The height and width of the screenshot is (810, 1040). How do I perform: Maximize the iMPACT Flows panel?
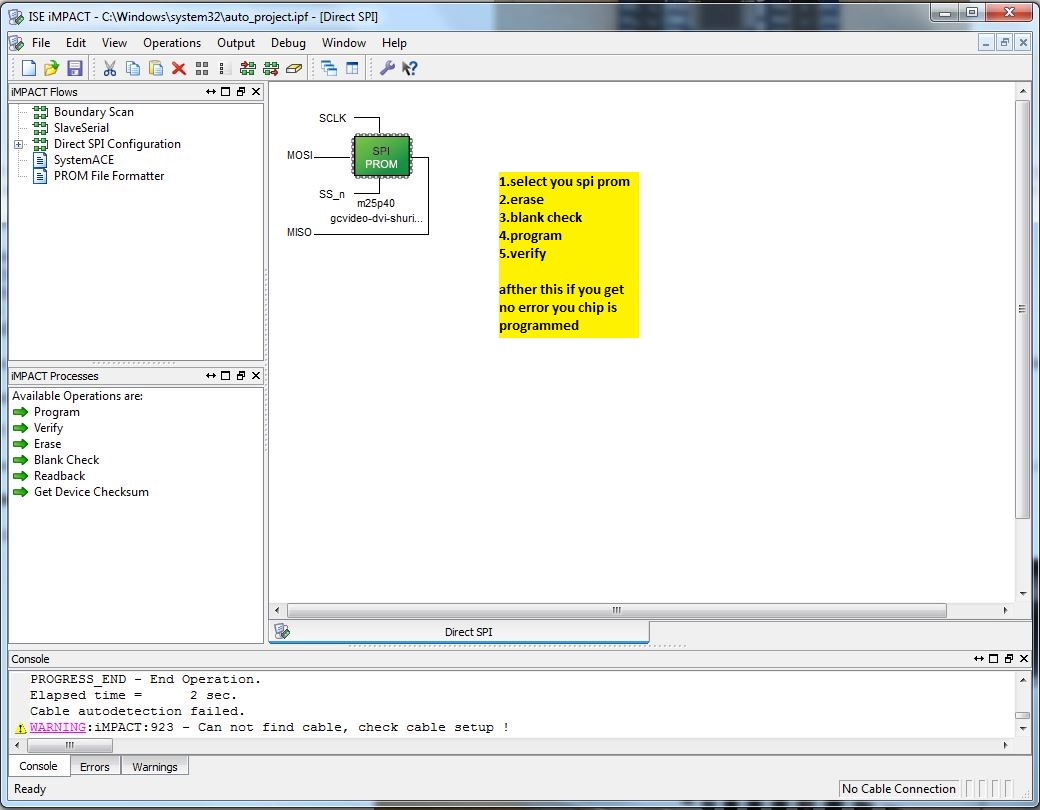[x=226, y=92]
